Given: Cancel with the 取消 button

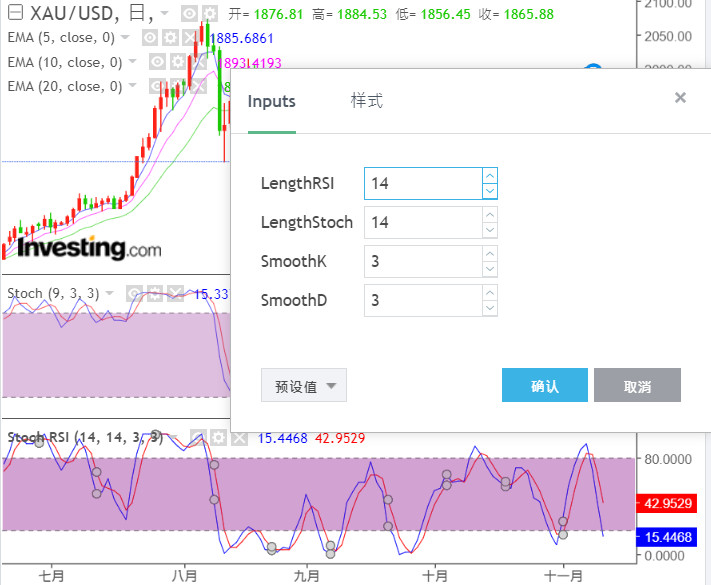Looking at the screenshot, I should tap(637, 385).
